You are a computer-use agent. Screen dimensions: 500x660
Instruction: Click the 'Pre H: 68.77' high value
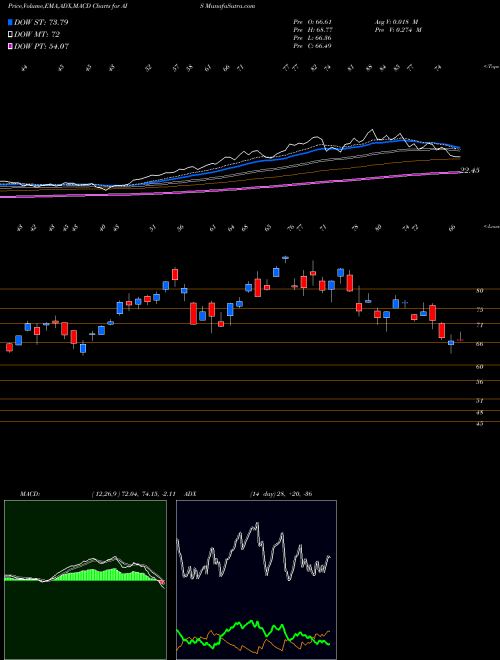(312, 30)
